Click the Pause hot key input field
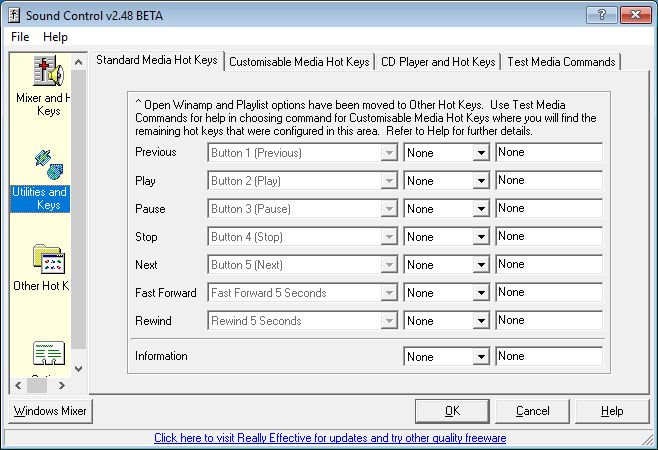 (548, 209)
